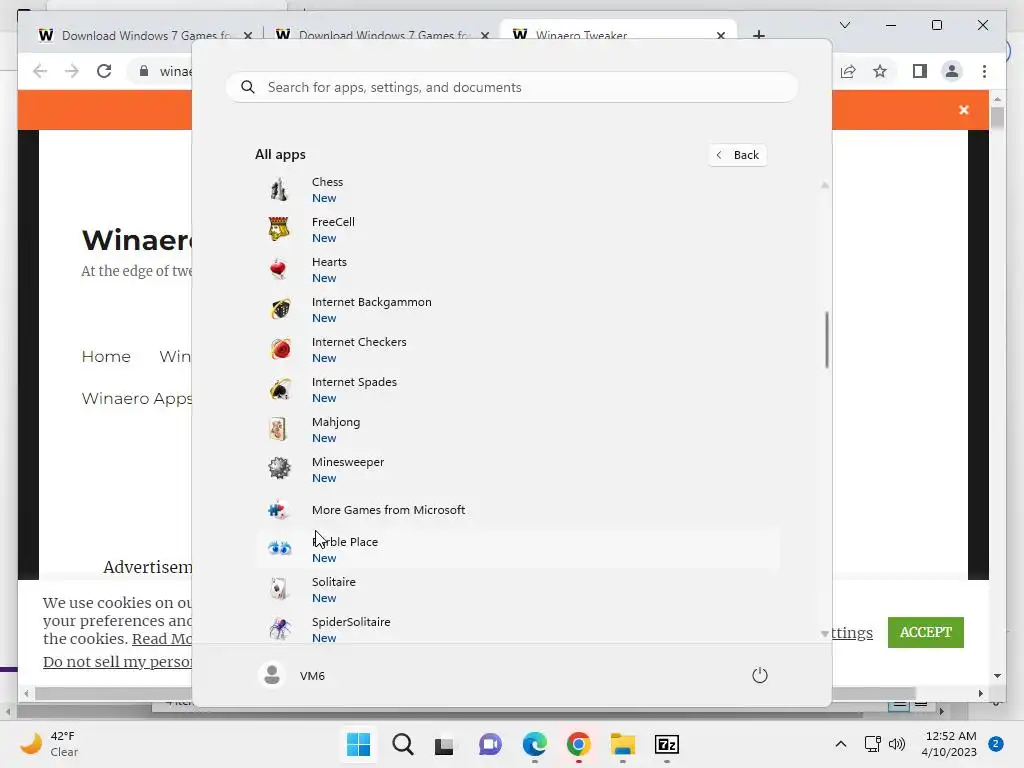Open the Chess game icon
The height and width of the screenshot is (768, 1024).
click(x=279, y=189)
